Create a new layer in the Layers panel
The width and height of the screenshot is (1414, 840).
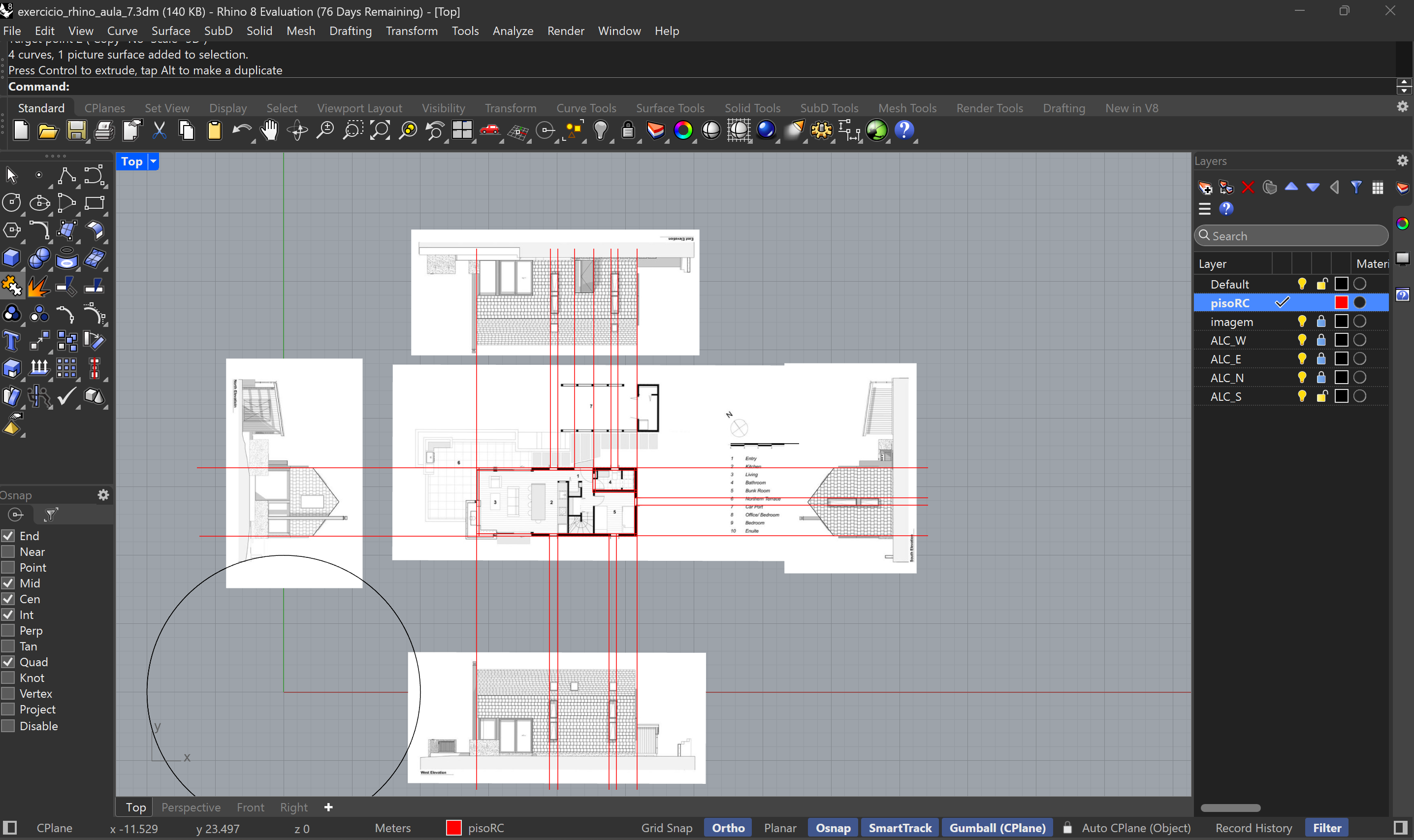tap(1205, 187)
